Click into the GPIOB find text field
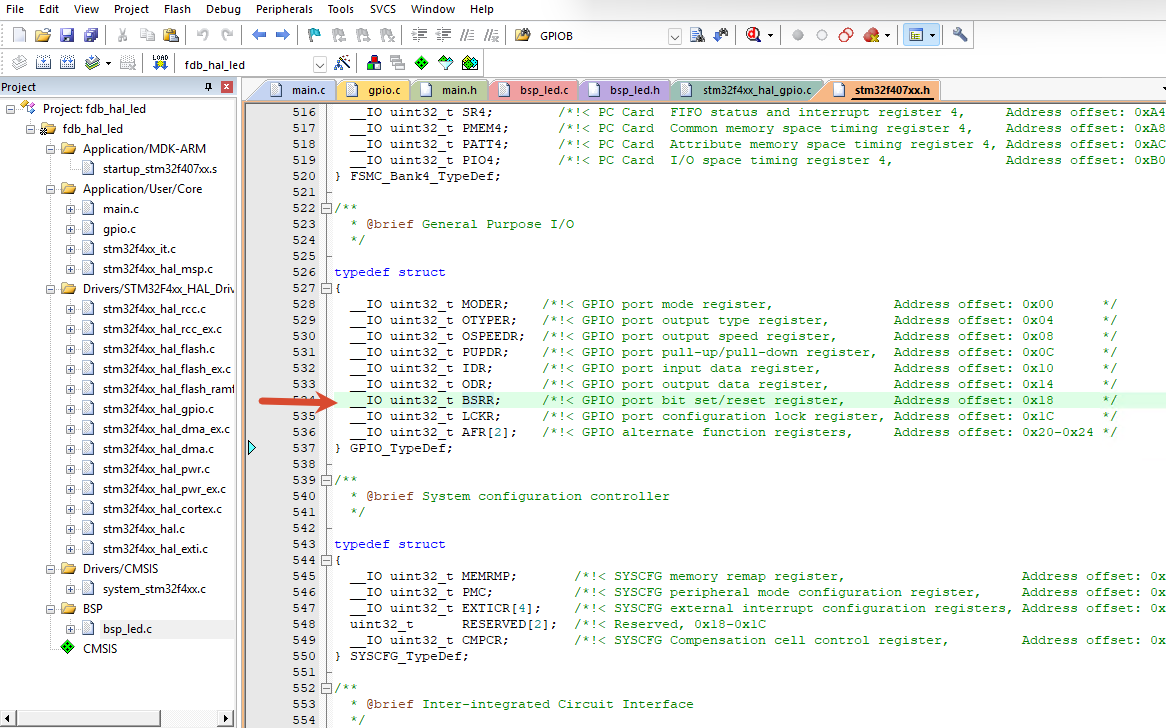The height and width of the screenshot is (728, 1166). 601,36
